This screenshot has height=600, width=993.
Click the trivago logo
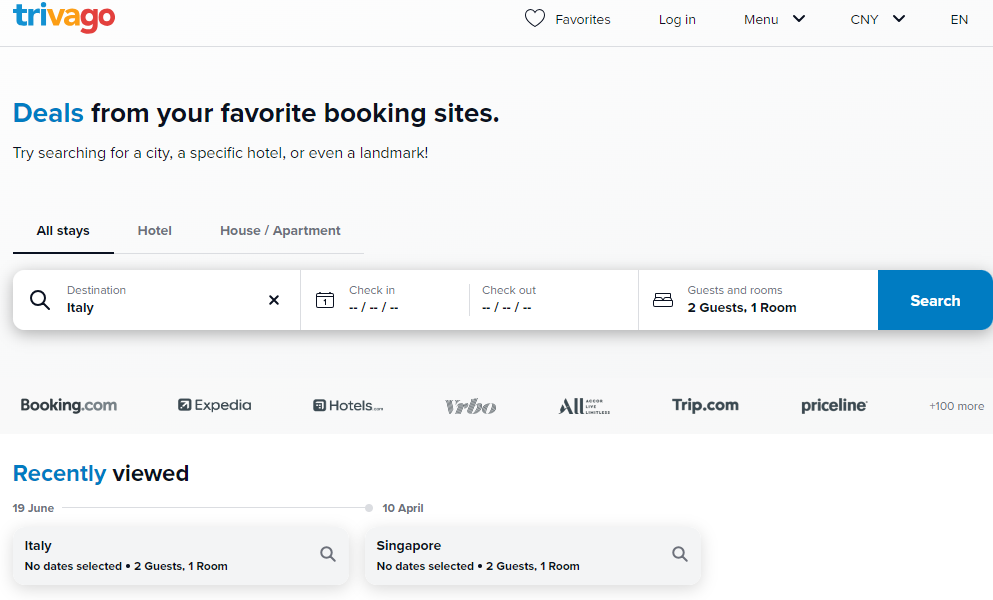pyautogui.click(x=64, y=17)
